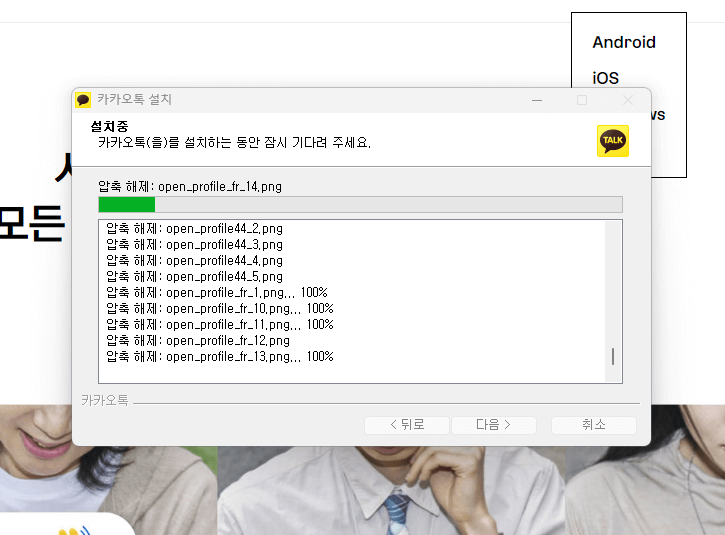Click the yellow TALK logo in installer header
Viewport: 725px width, 535px height.
point(613,141)
